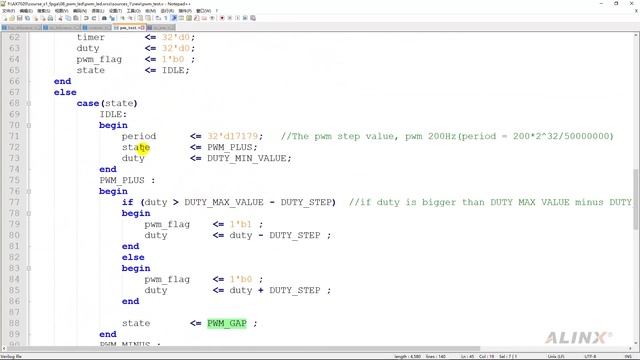The width and height of the screenshot is (640, 360).
Task: Collapse the case(state) fold at line 68
Action: click(29, 103)
